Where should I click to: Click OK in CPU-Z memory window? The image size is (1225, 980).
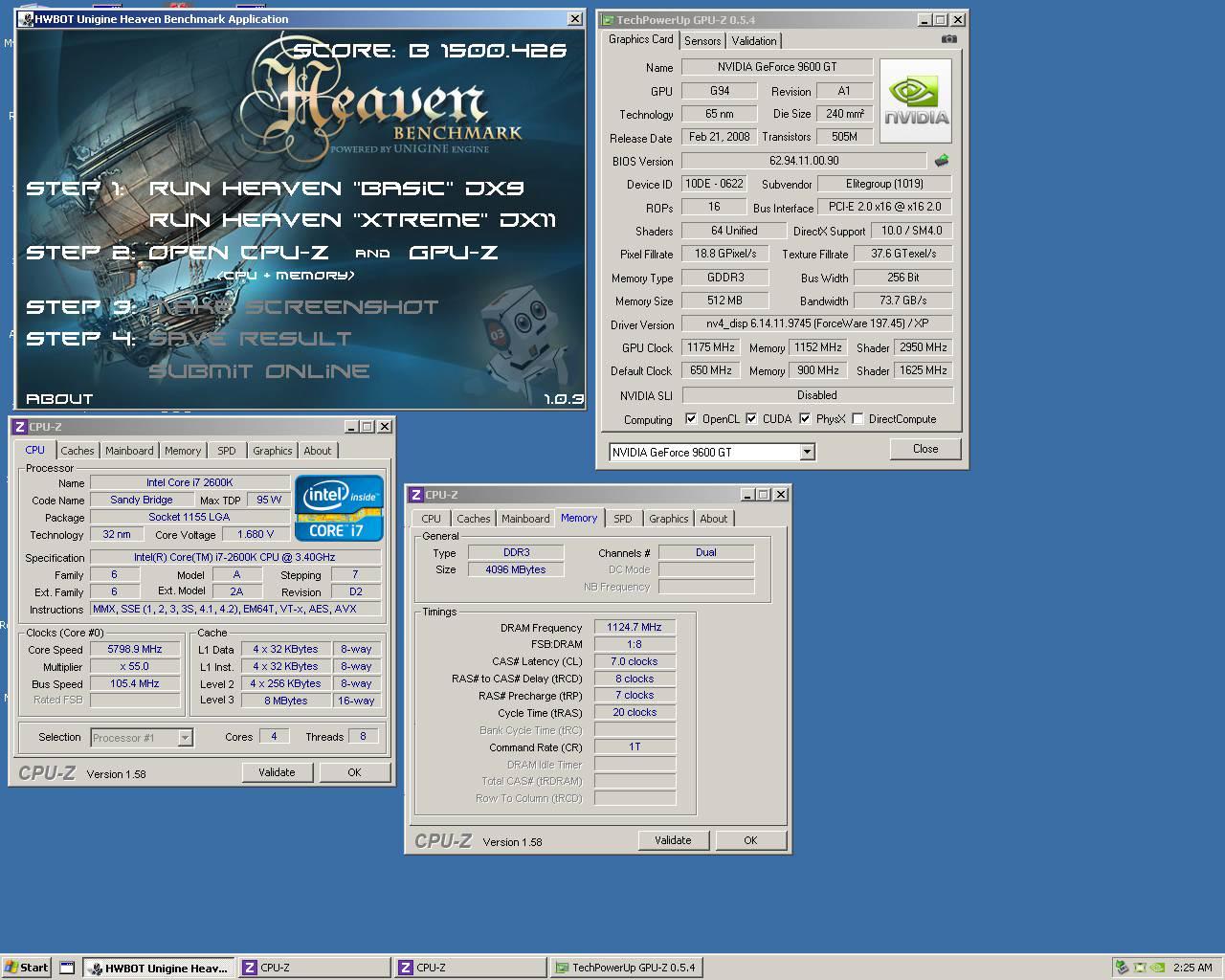(x=750, y=840)
